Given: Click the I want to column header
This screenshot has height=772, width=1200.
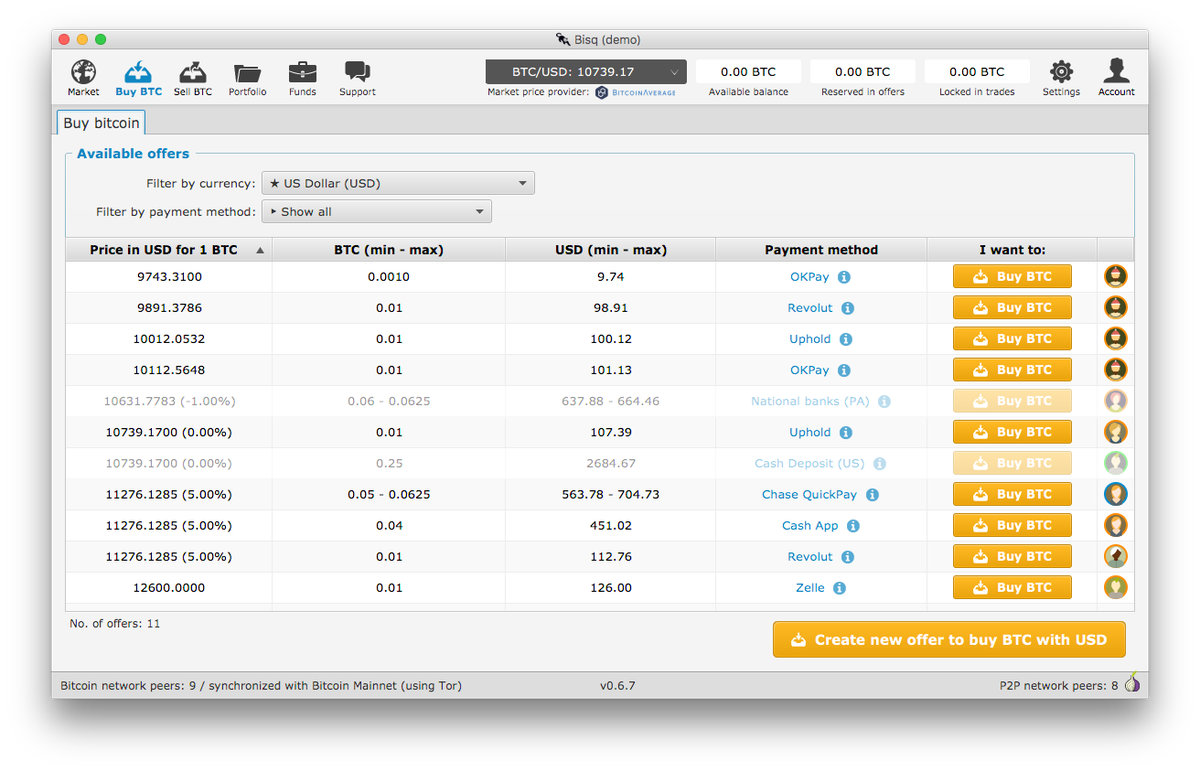Looking at the screenshot, I should [1012, 250].
